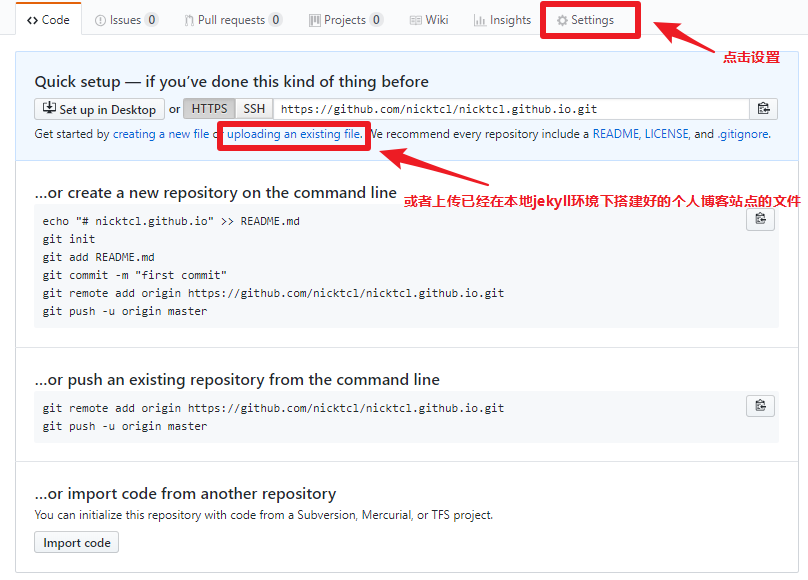
Task: Click Set up in Desktop button
Action: (99, 109)
